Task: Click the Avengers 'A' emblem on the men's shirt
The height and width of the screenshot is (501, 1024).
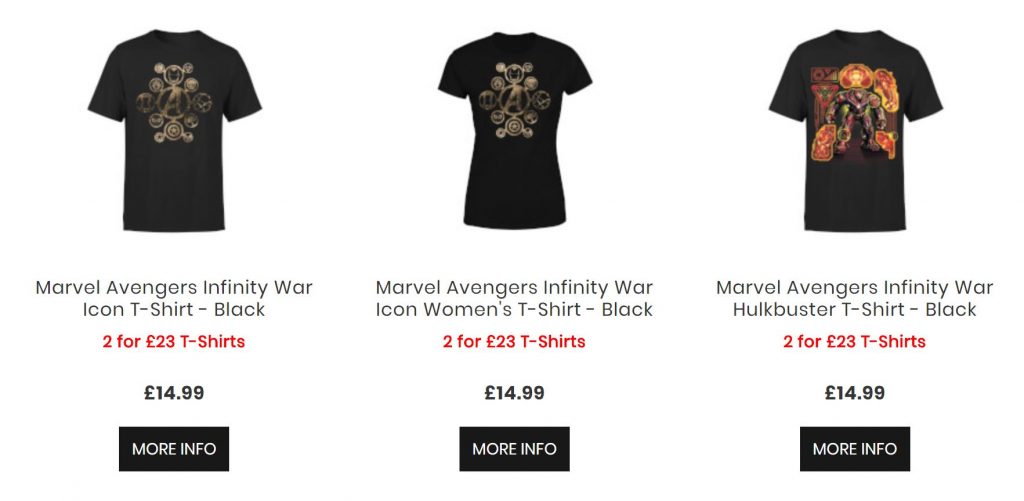Action: coord(172,101)
